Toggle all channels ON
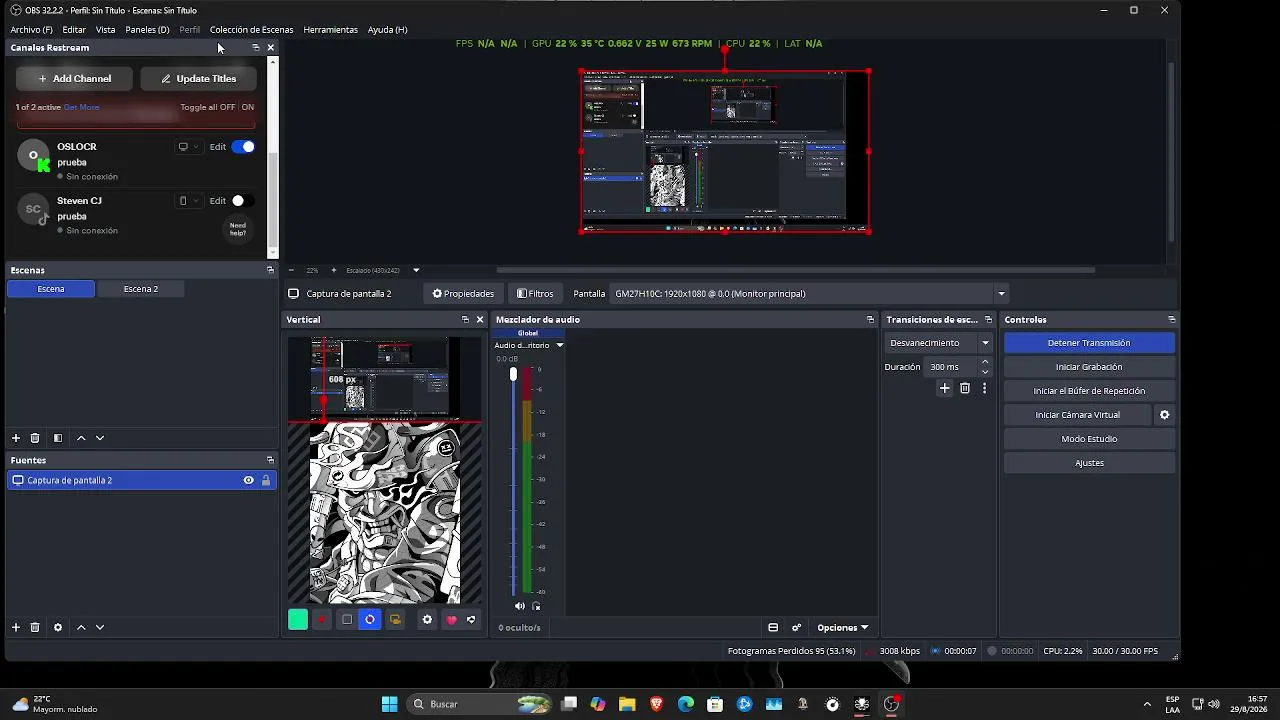 tap(248, 107)
